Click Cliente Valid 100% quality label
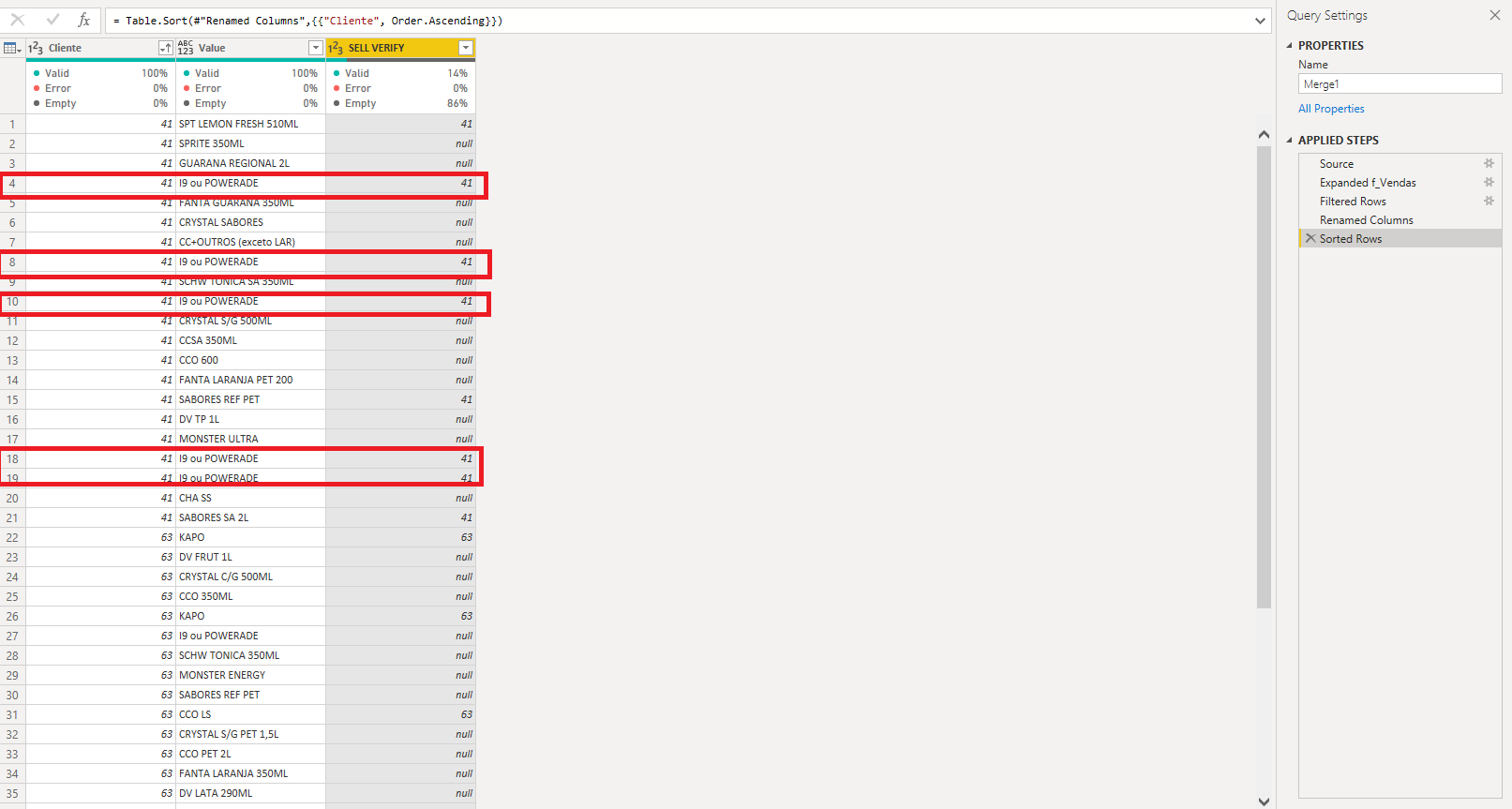Viewport: 1512px width, 809px height. (100, 73)
